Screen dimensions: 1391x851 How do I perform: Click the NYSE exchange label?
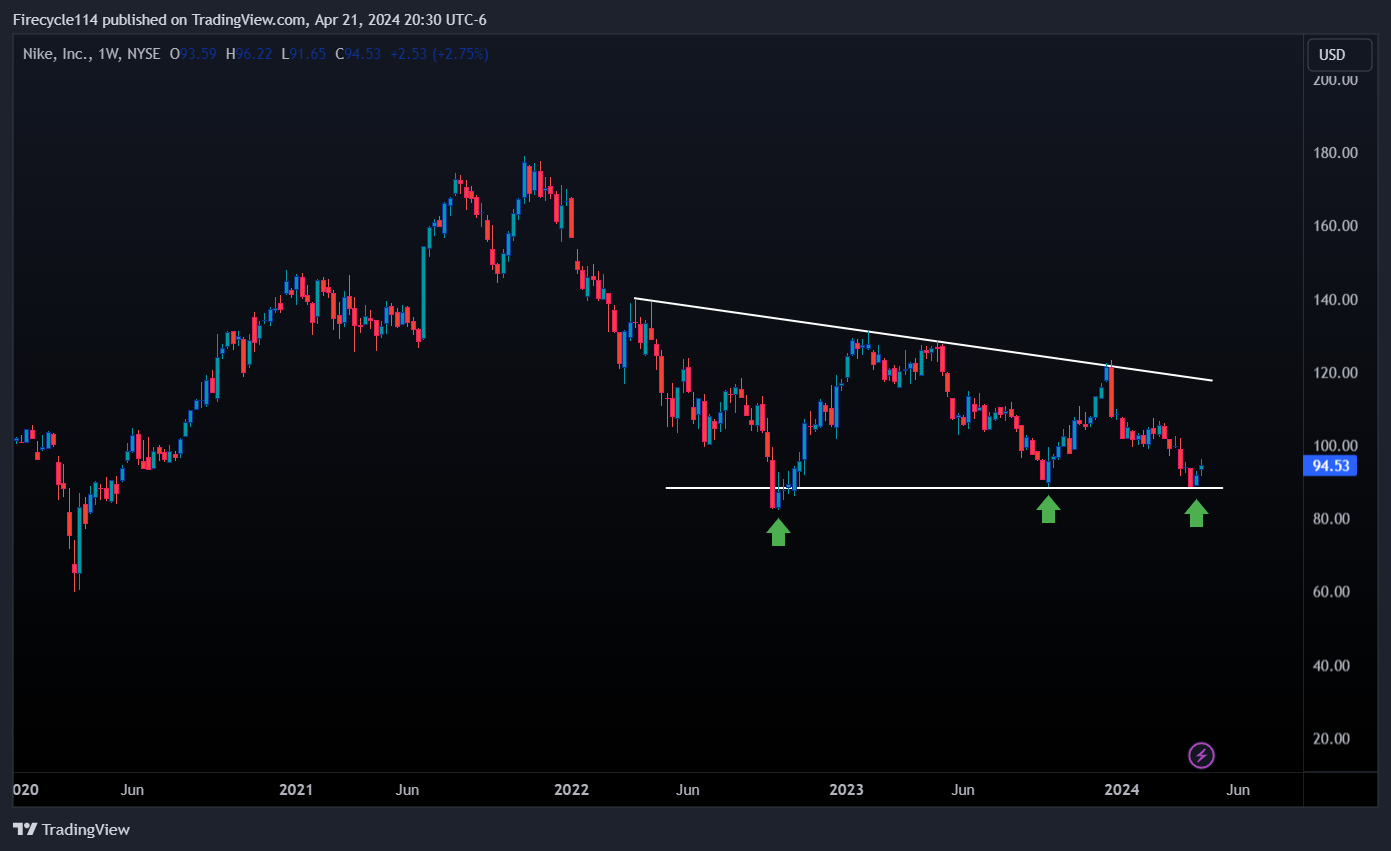144,54
